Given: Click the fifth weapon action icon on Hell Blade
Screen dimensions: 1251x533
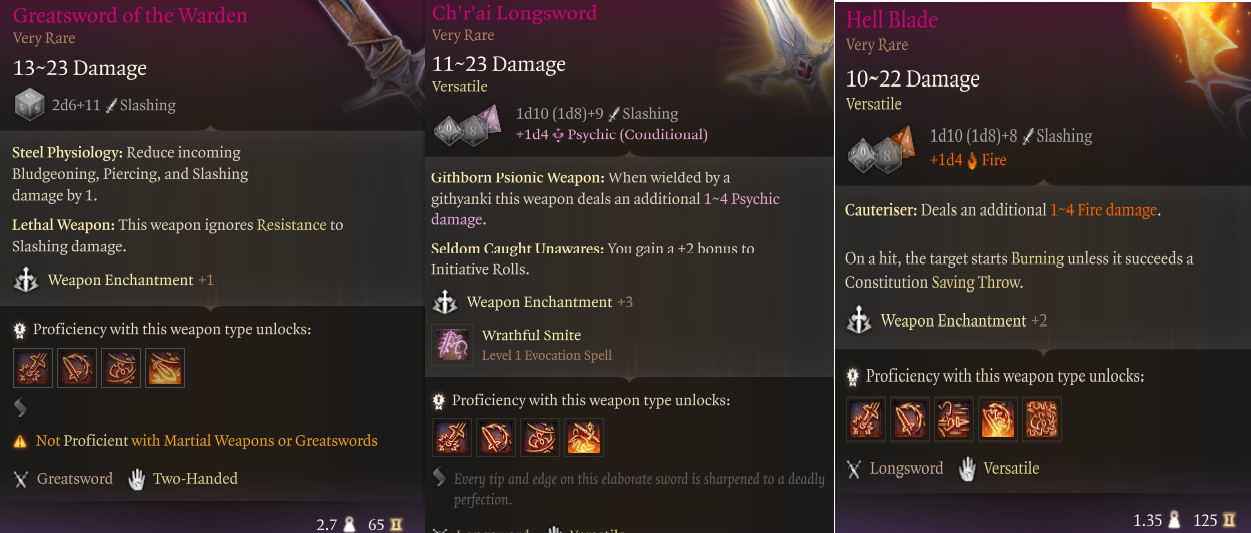Looking at the screenshot, I should (1042, 419).
